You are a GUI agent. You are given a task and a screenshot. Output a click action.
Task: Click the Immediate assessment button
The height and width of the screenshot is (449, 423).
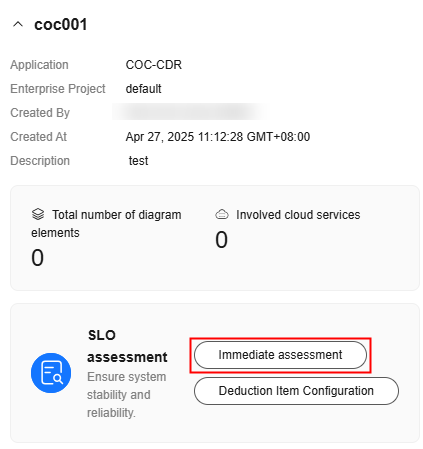(280, 355)
